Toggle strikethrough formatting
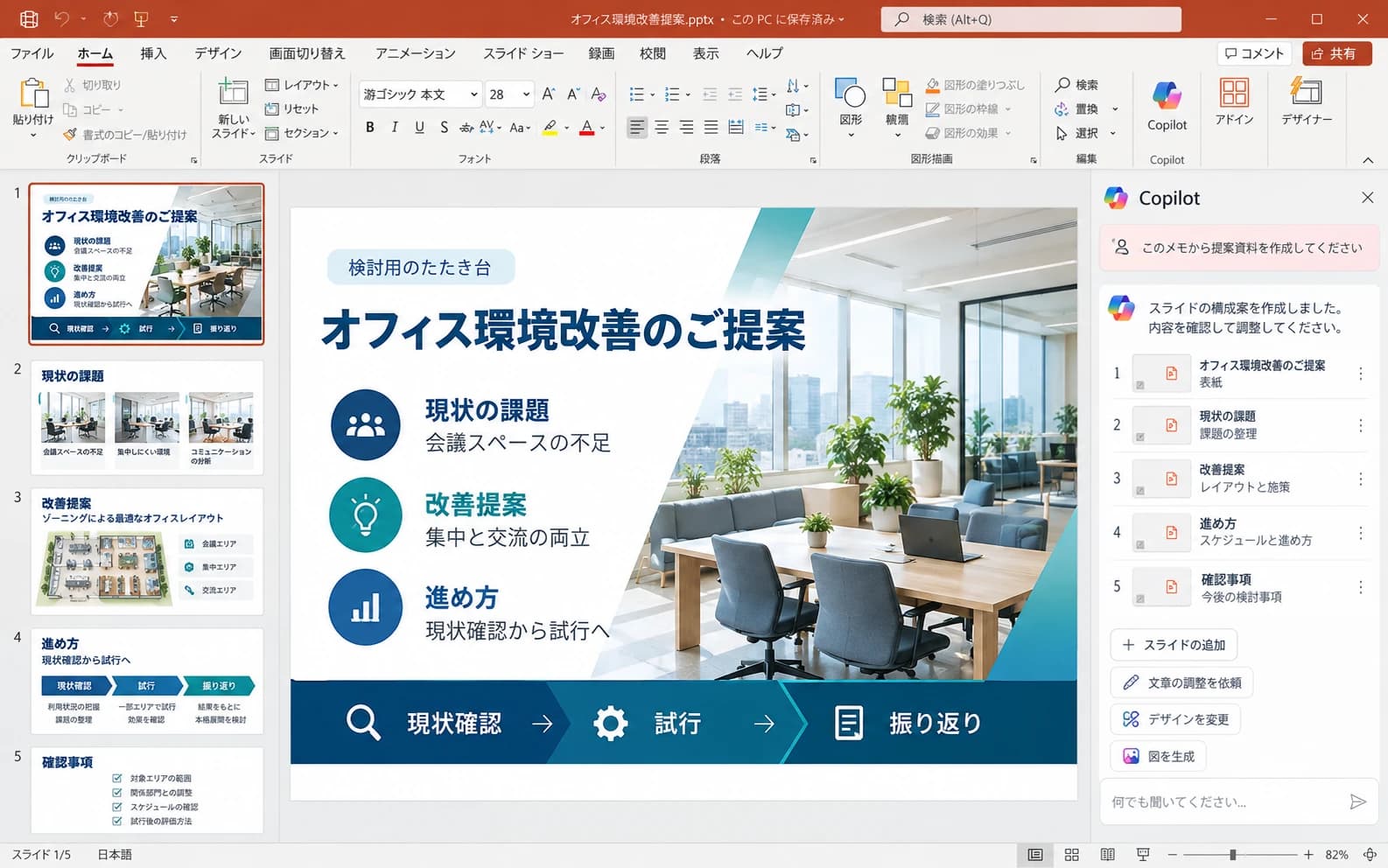Viewport: 1388px width, 868px height. (x=466, y=128)
